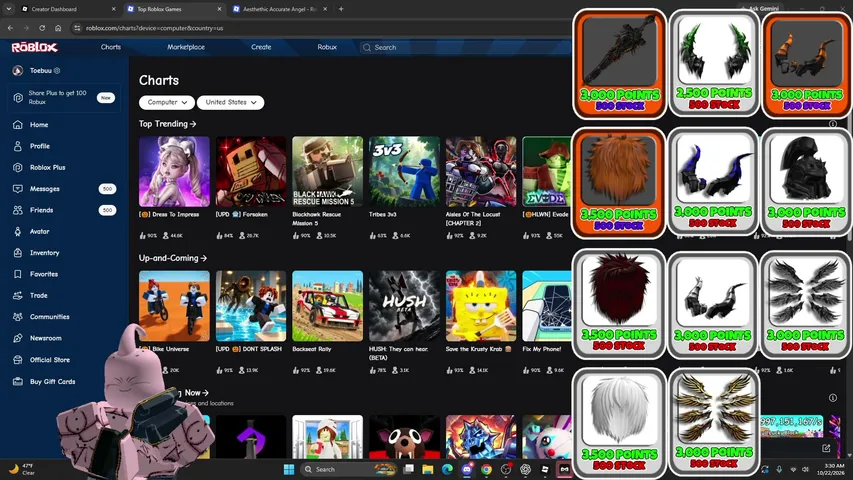Open the Forsaken game thumbnail
853x480 pixels.
pos(251,171)
